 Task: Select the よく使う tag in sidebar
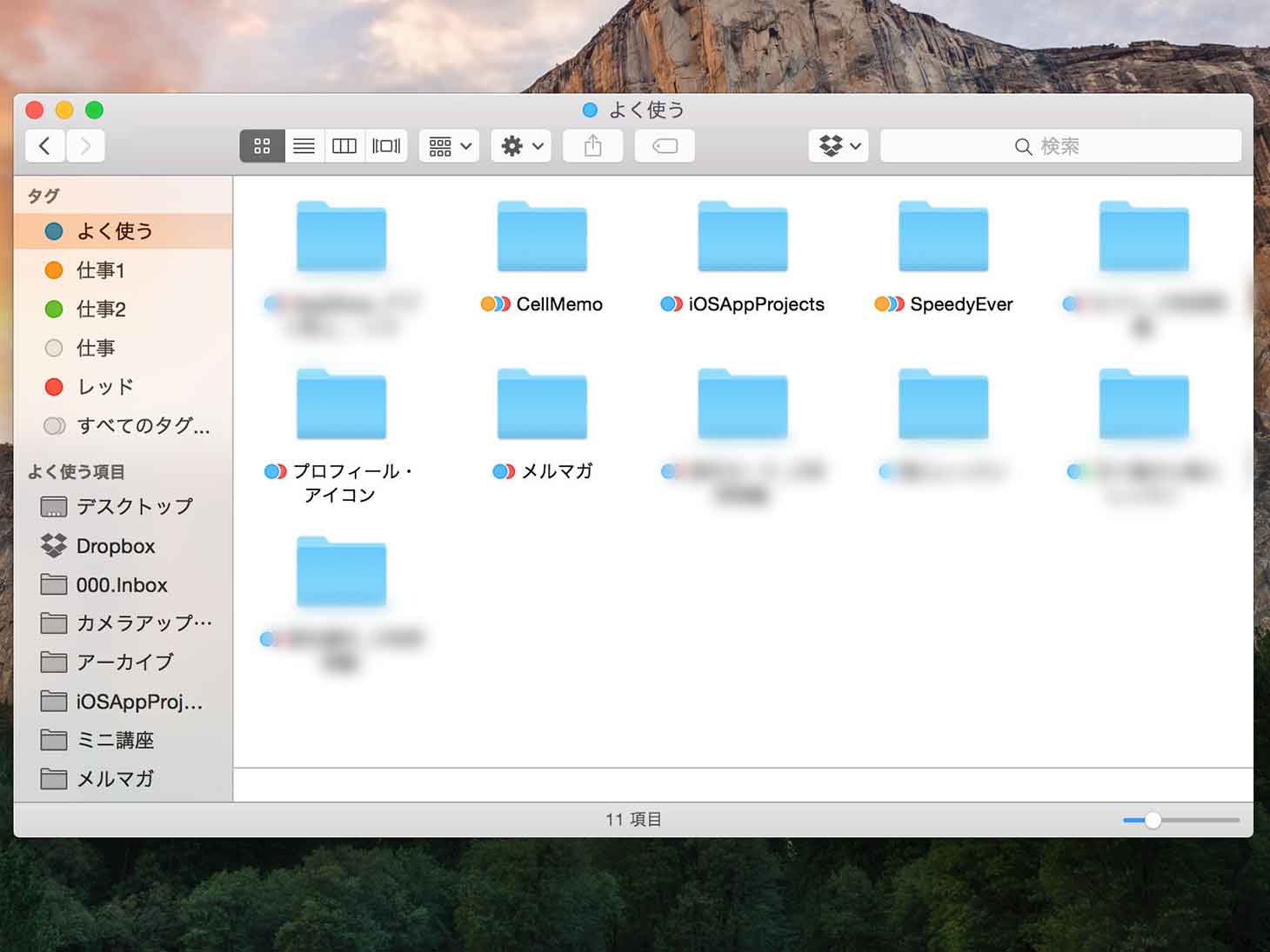[x=124, y=231]
